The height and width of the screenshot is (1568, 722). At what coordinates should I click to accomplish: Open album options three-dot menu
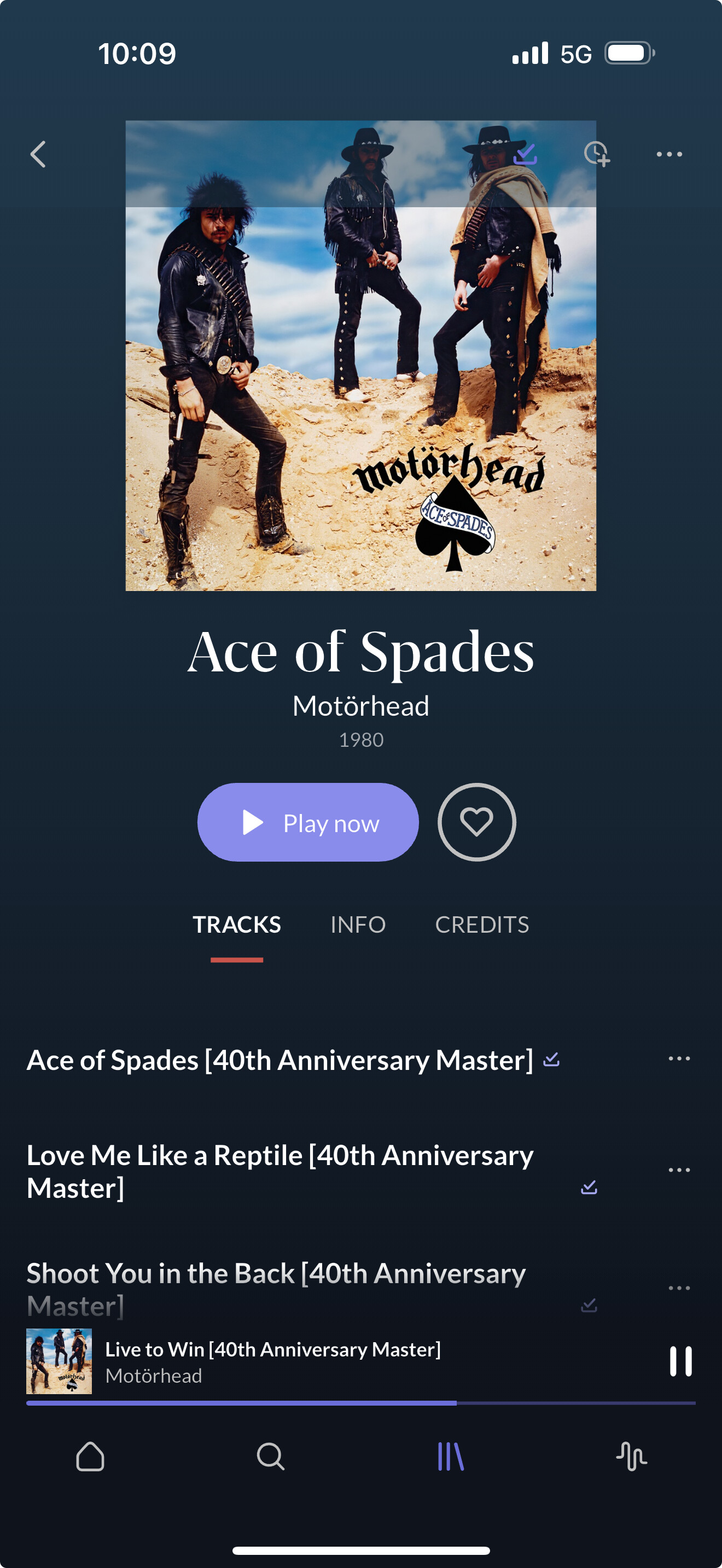(x=669, y=154)
